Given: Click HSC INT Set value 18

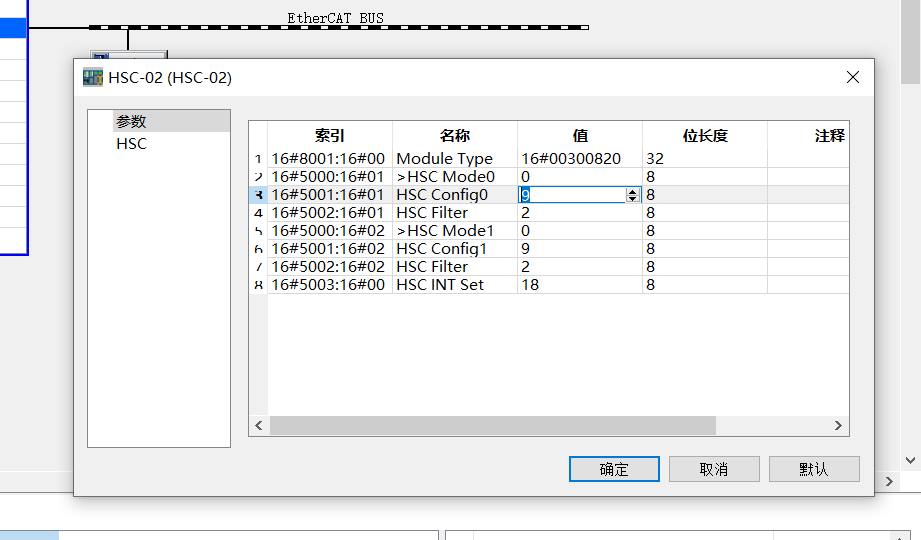Looking at the screenshot, I should 580,285.
